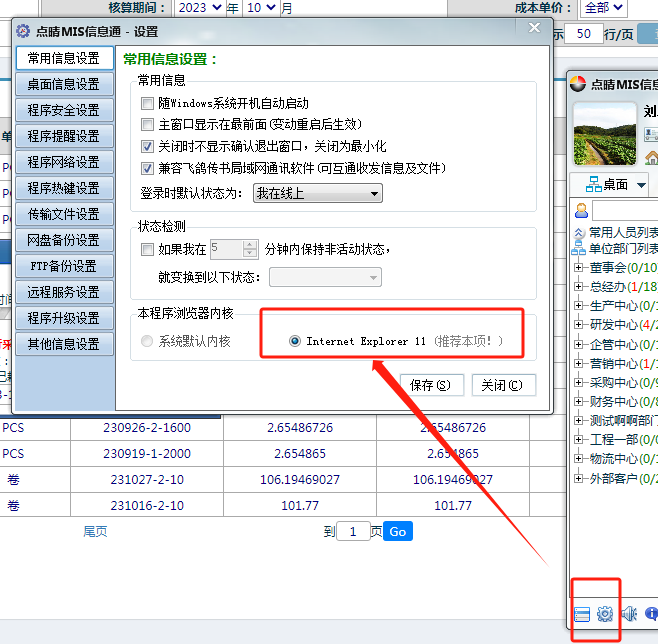This screenshot has height=644, width=658.
Task: Click the main menu list icon
Action: (582, 614)
